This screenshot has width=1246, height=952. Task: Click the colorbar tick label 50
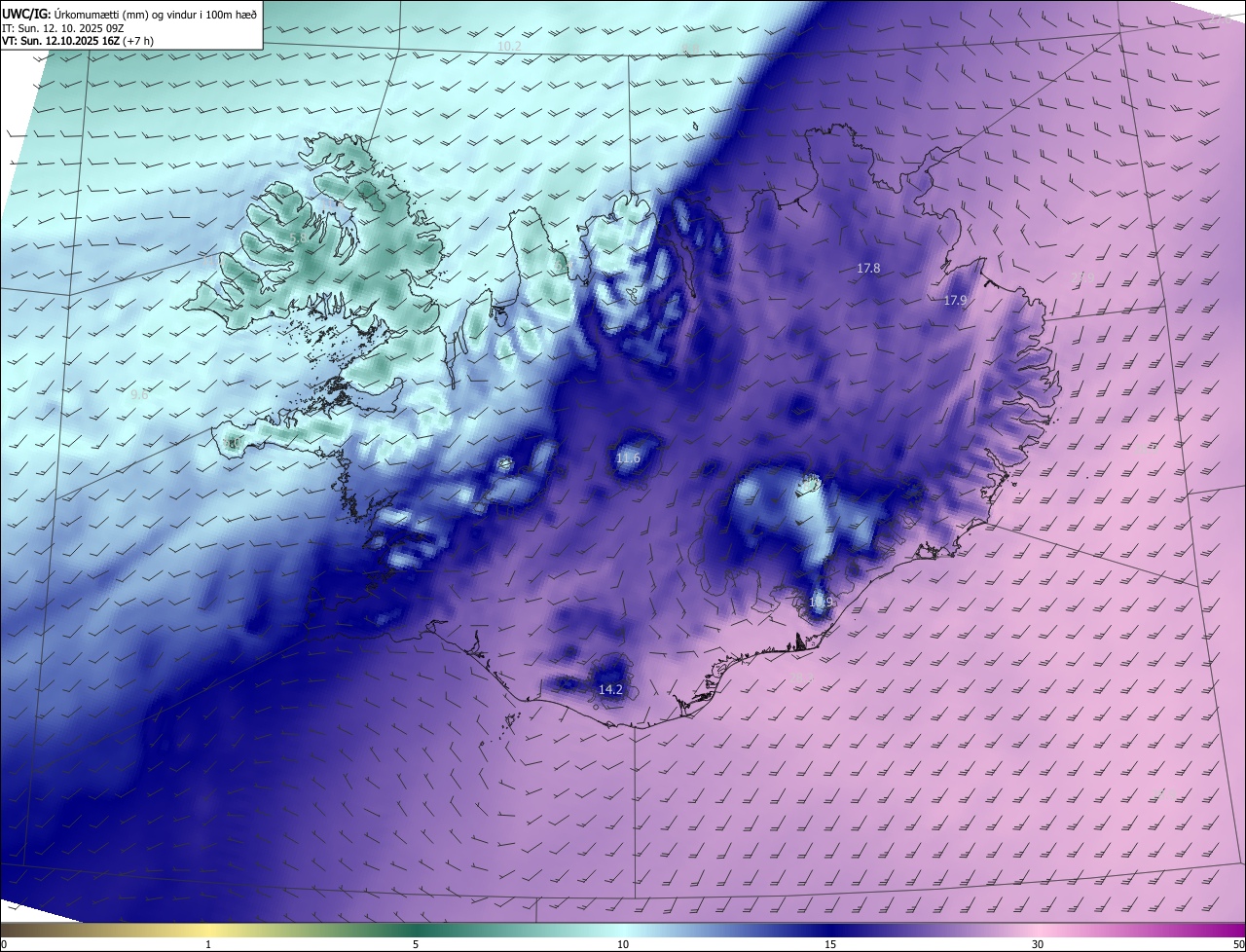[1238, 944]
